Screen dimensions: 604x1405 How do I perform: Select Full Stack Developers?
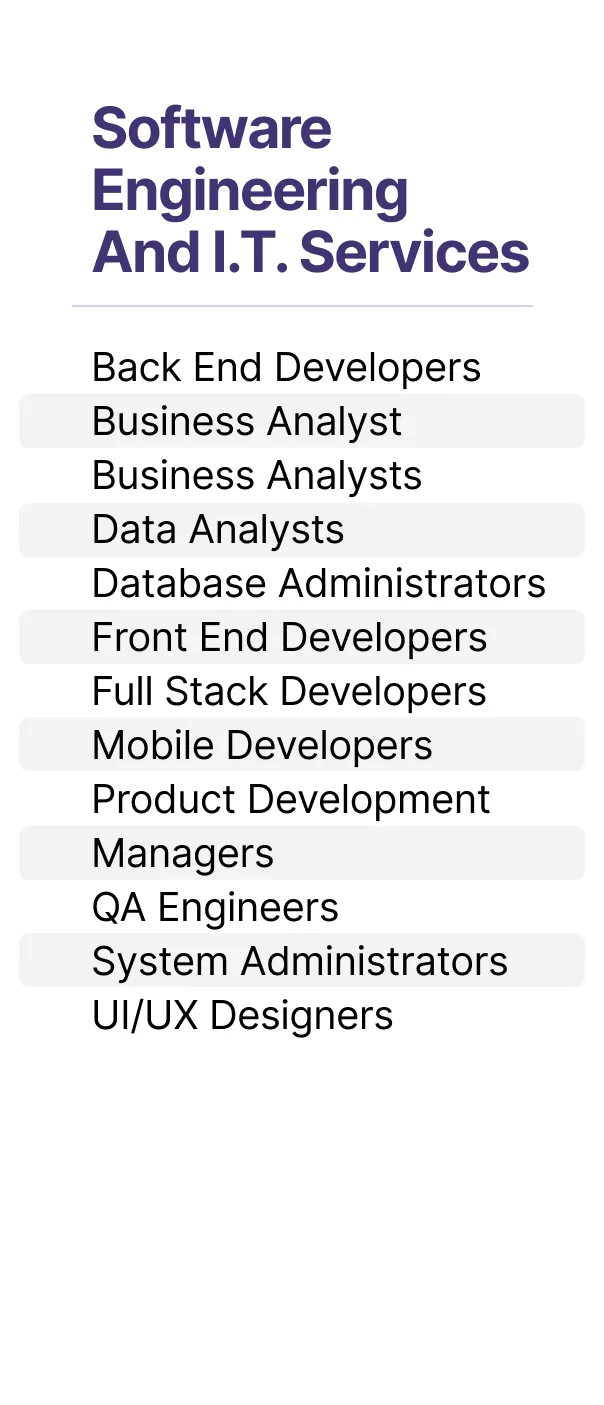289,692
